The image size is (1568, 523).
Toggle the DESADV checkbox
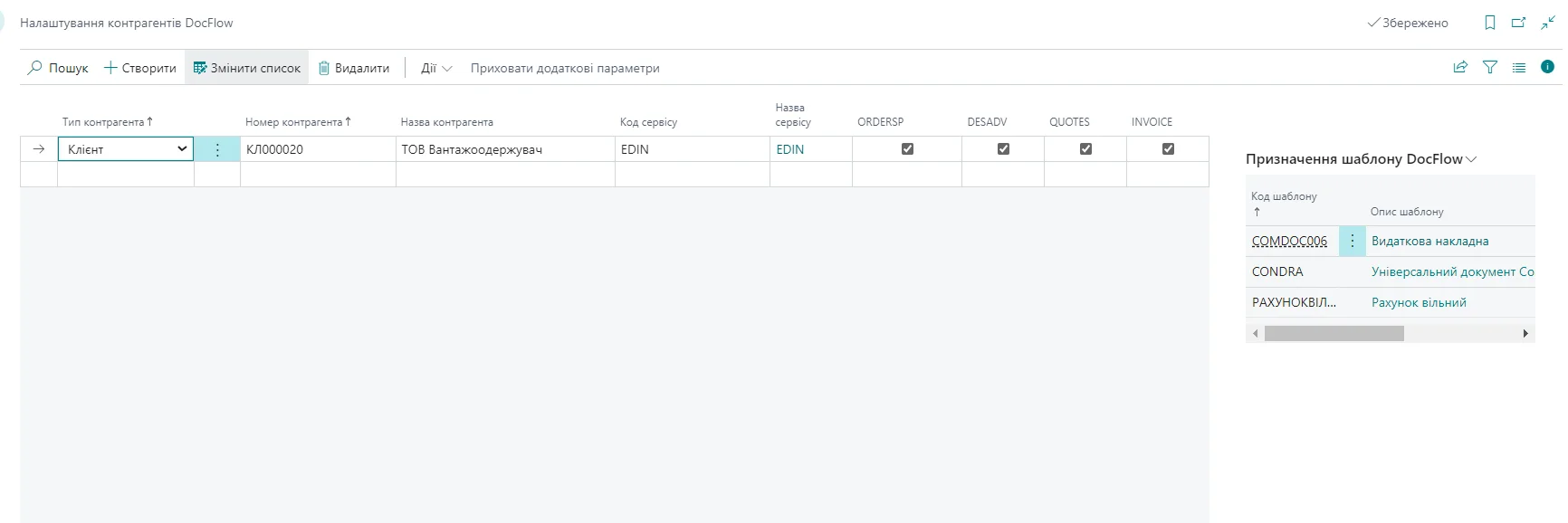point(1003,149)
